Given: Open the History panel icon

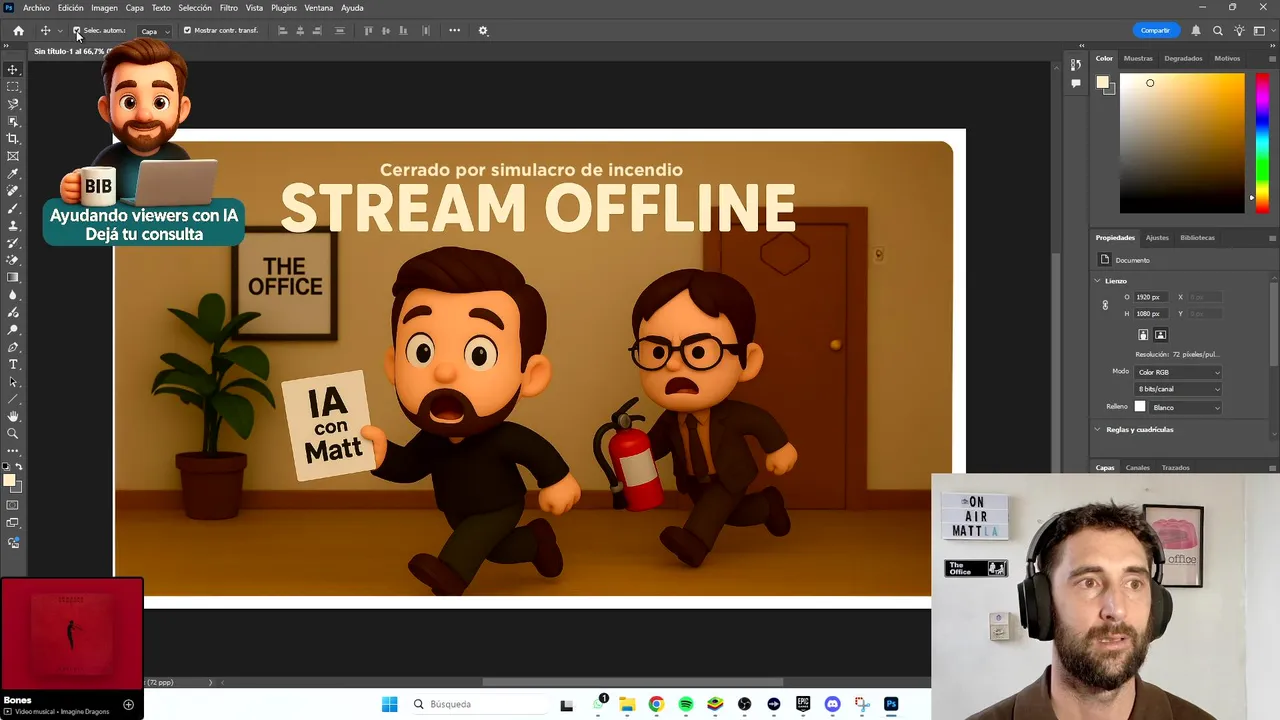Looking at the screenshot, I should click(x=1076, y=65).
